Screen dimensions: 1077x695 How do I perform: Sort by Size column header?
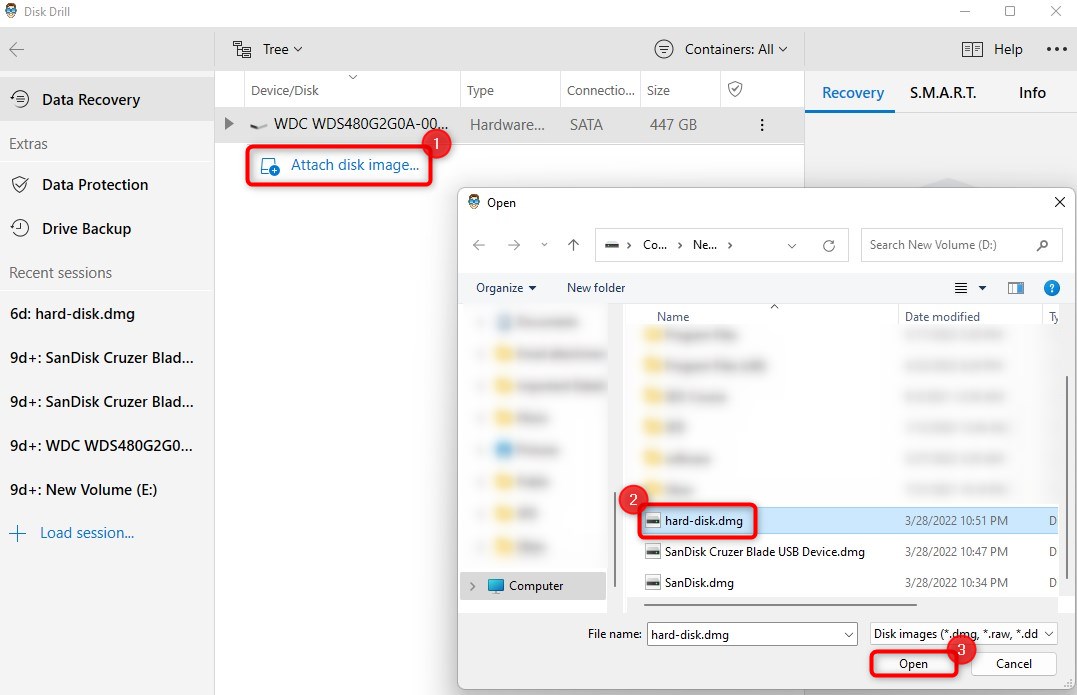click(680, 90)
